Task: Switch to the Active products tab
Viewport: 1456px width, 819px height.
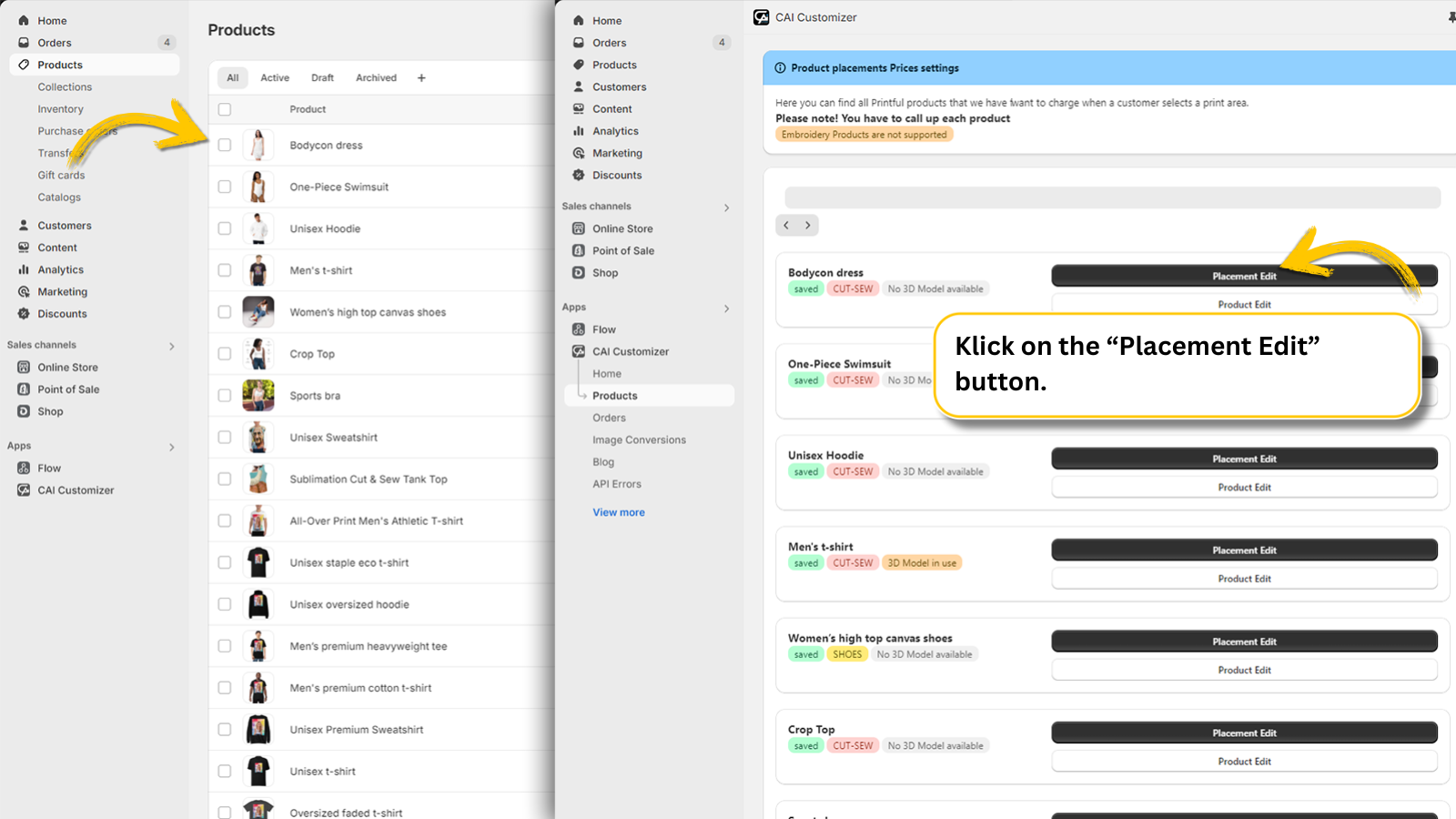Action: 275,78
